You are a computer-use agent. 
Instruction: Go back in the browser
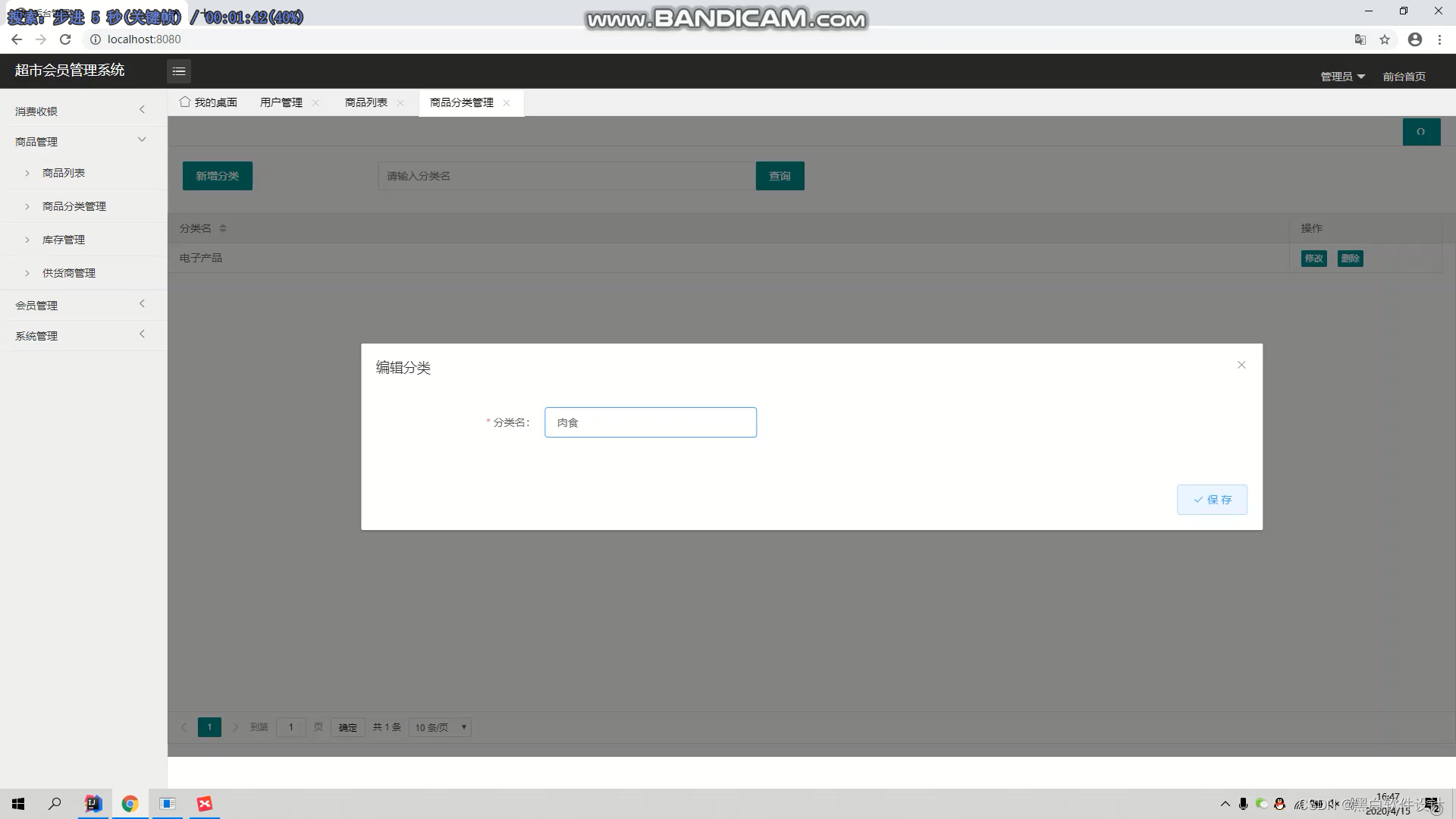[17, 39]
